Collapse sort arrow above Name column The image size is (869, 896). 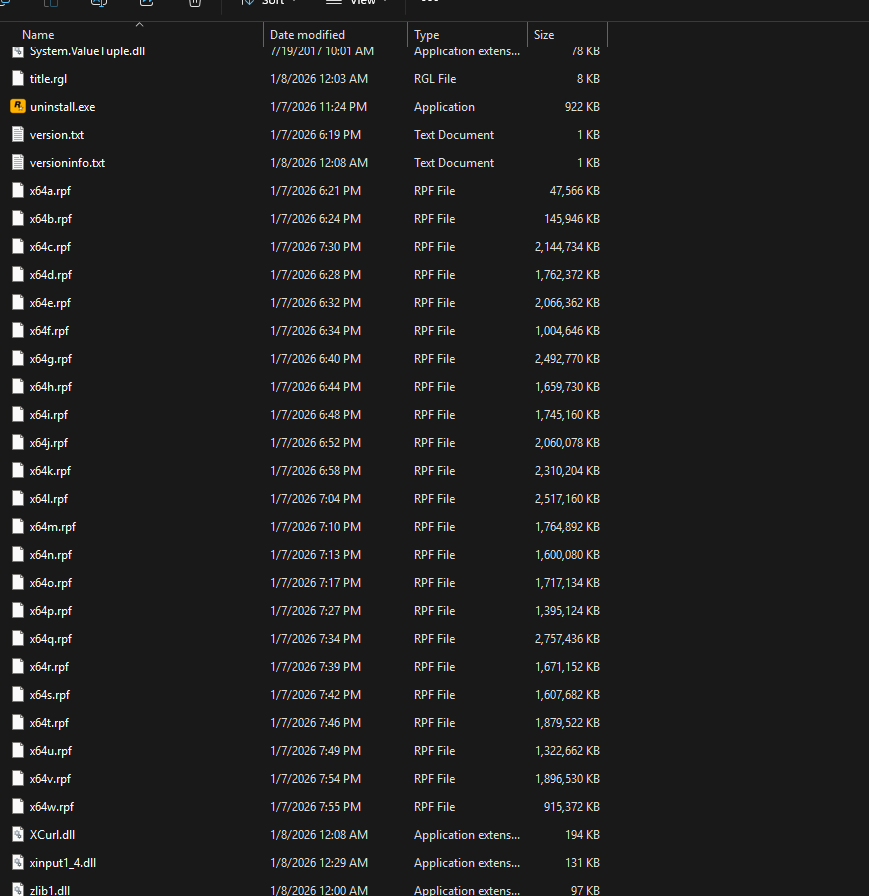tap(138, 24)
